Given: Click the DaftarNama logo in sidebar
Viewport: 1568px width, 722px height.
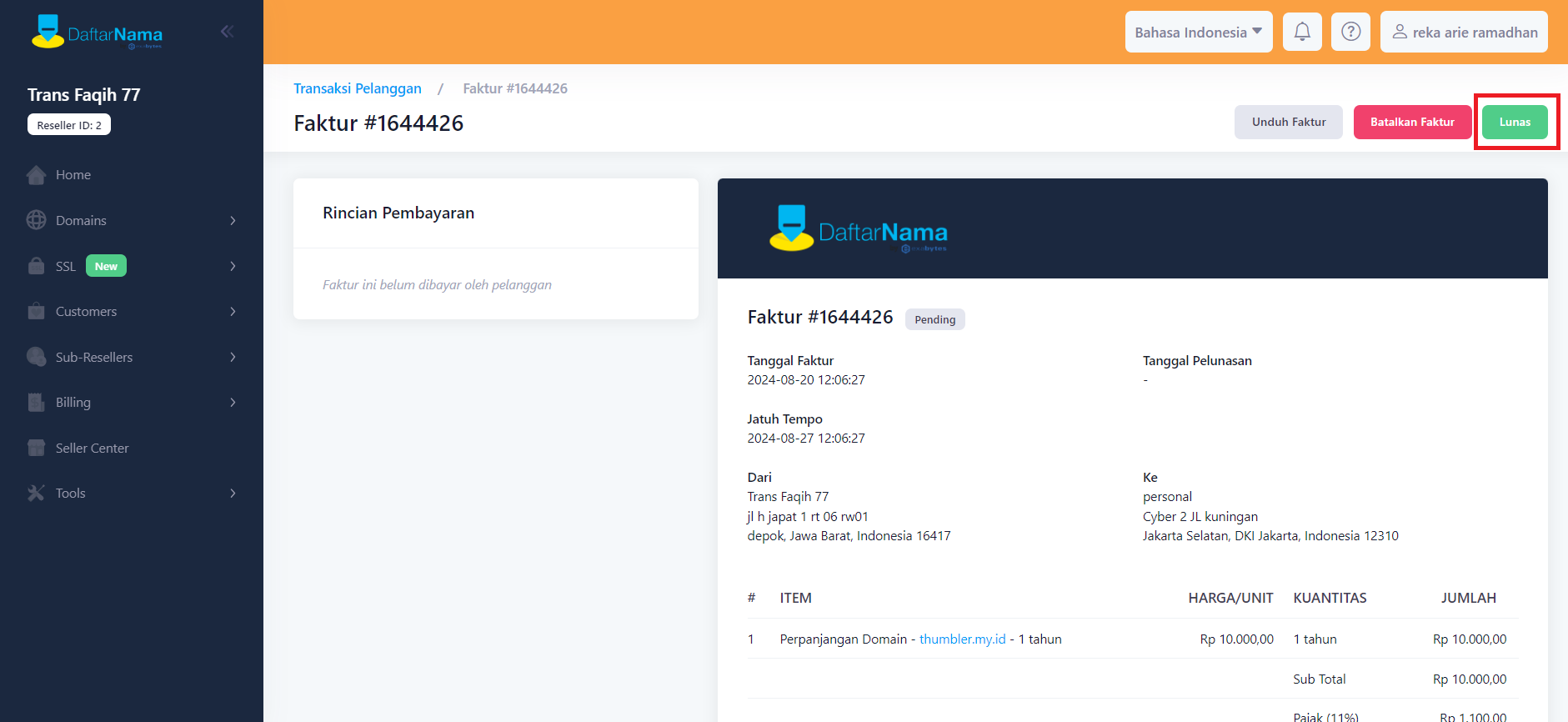Looking at the screenshot, I should (97, 32).
